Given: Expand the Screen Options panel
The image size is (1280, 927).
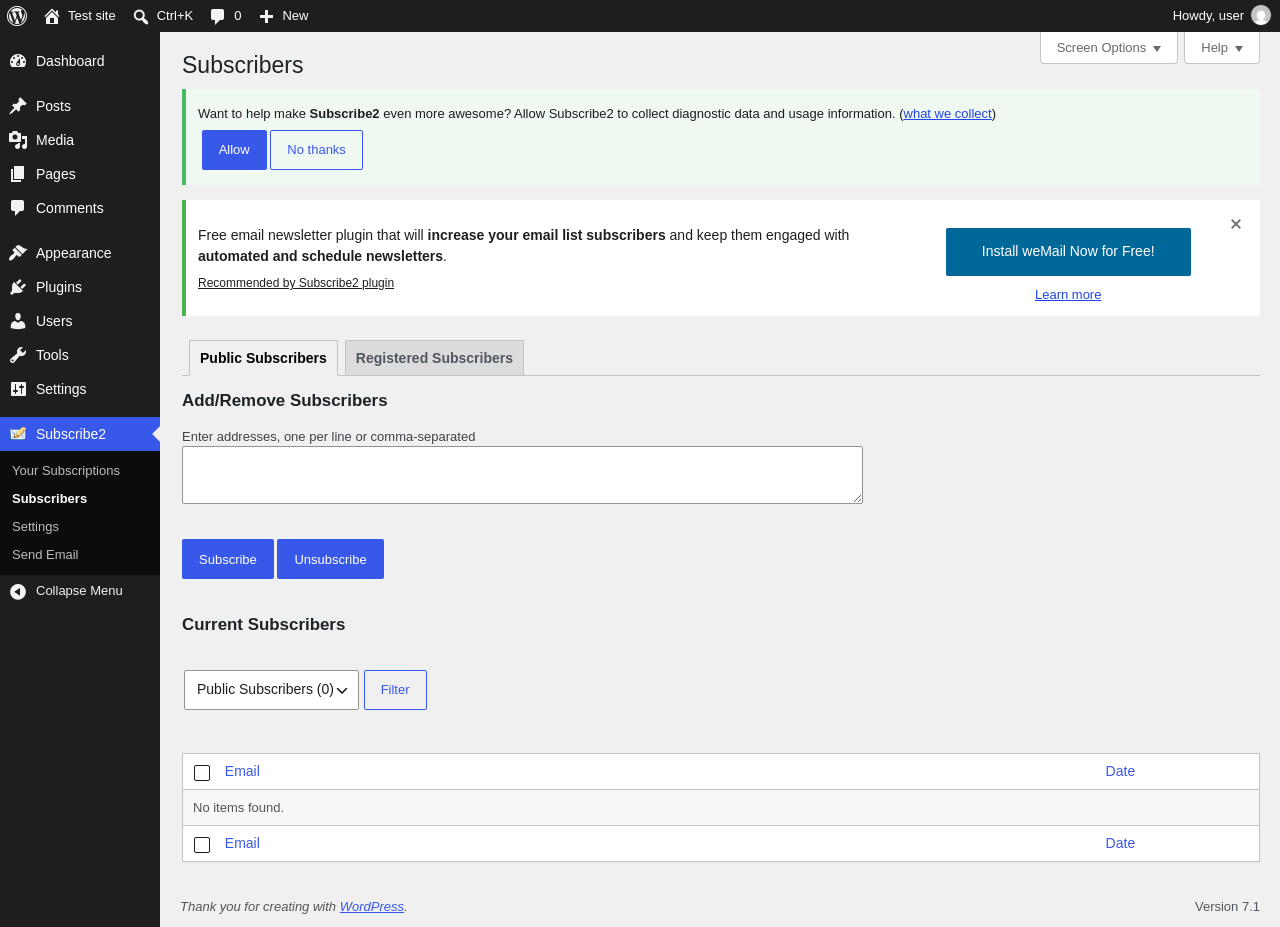Looking at the screenshot, I should (1109, 47).
